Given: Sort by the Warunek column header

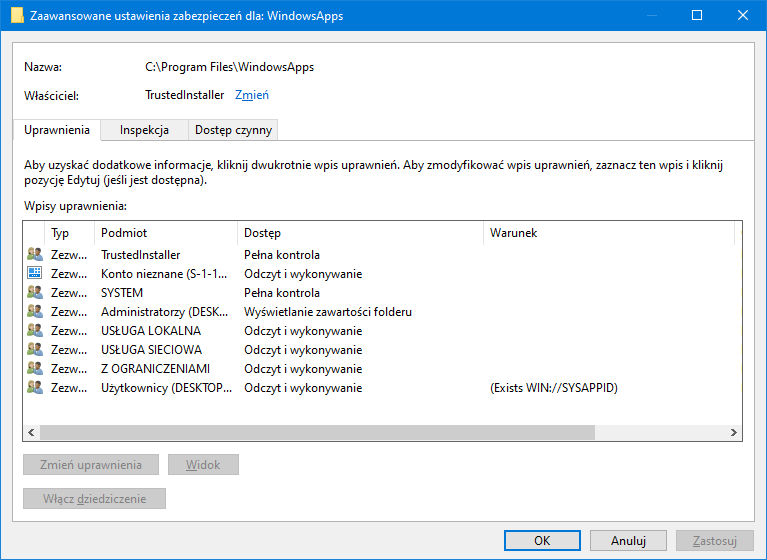Looking at the screenshot, I should click(x=609, y=233).
